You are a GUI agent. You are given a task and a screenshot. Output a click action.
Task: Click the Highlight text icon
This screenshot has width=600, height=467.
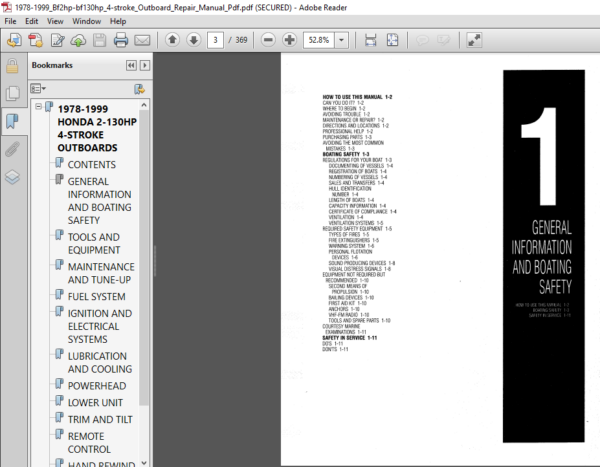tap(444, 40)
